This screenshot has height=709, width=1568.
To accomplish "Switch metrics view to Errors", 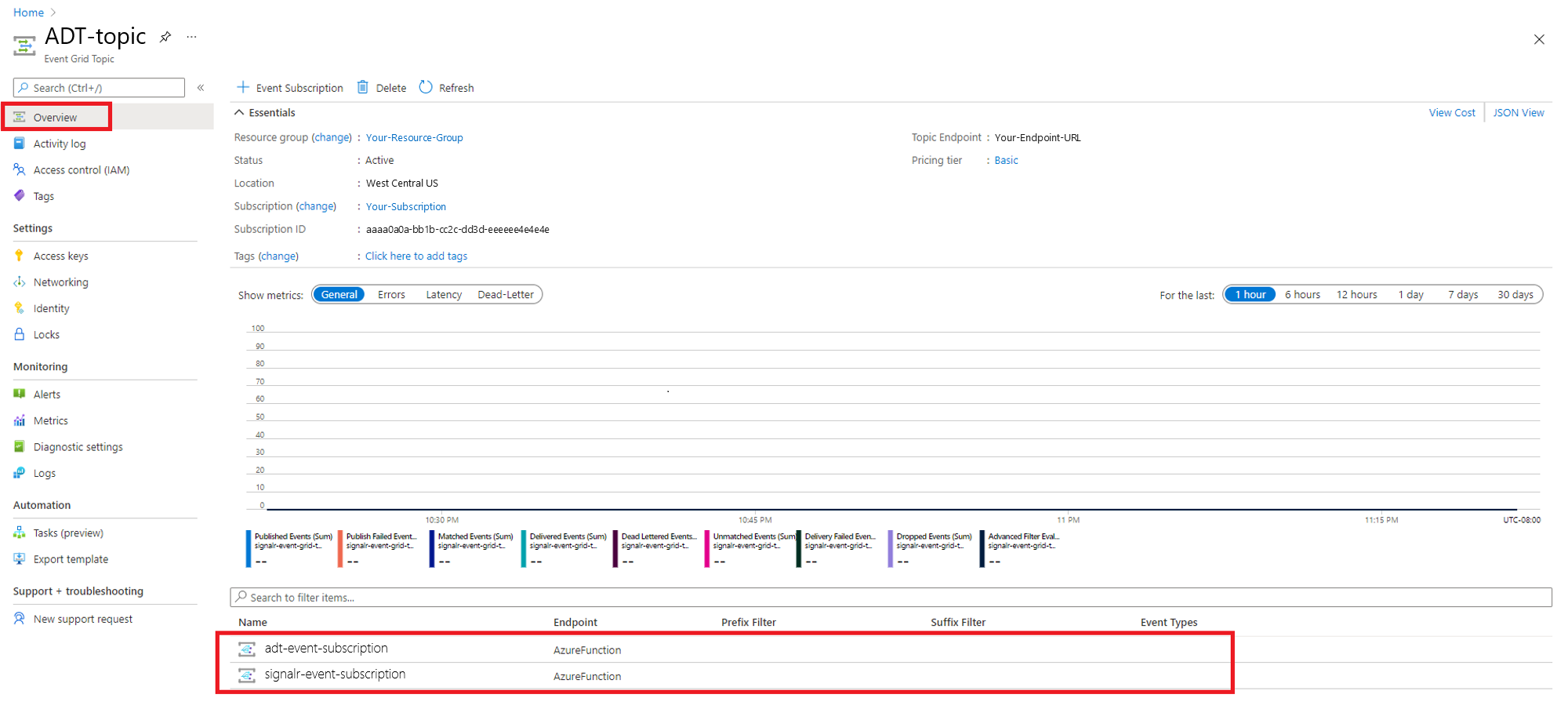I will click(391, 294).
